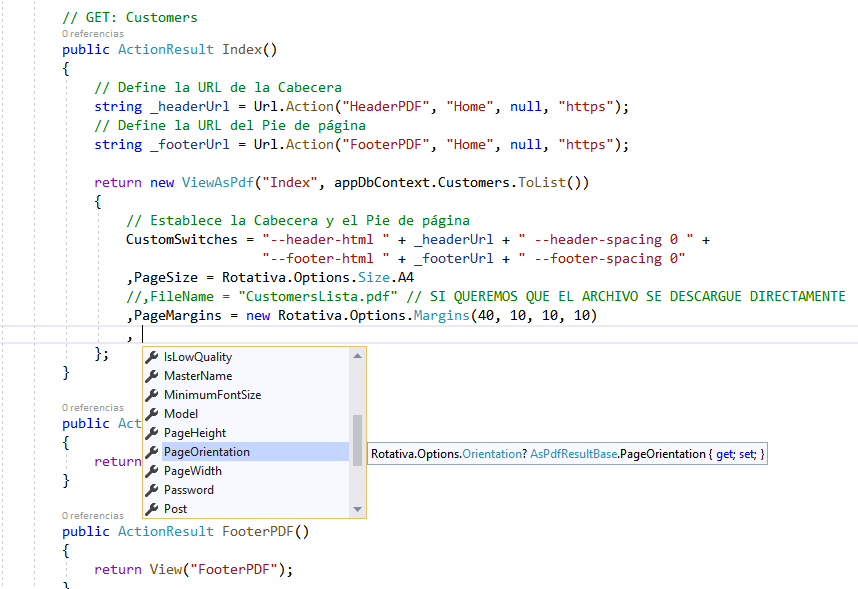Click the wrench icon beside PageWidth

tap(152, 471)
